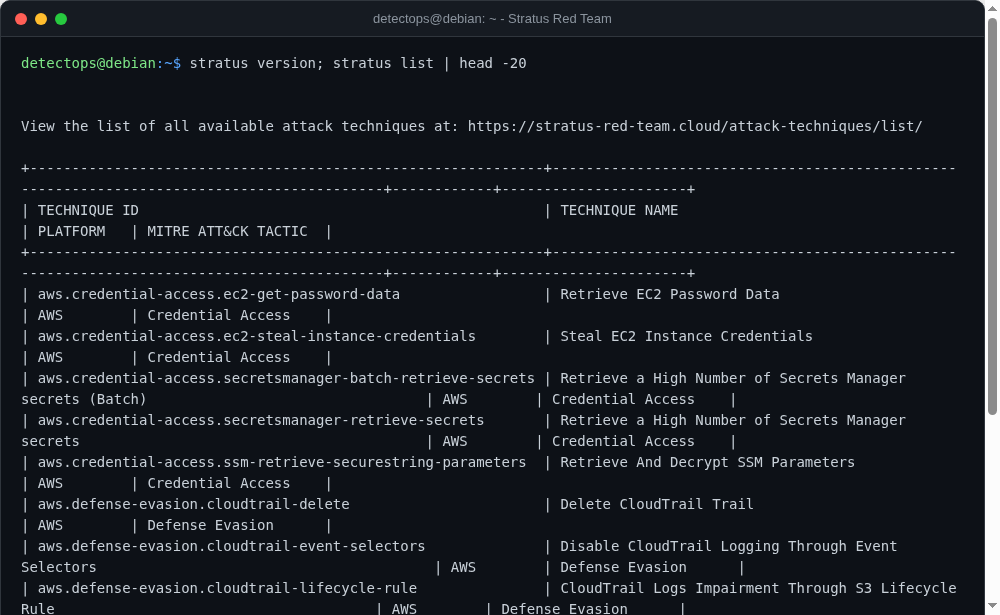Click 'Retrieve And Decrypt SSM Parameters' name

point(707,463)
